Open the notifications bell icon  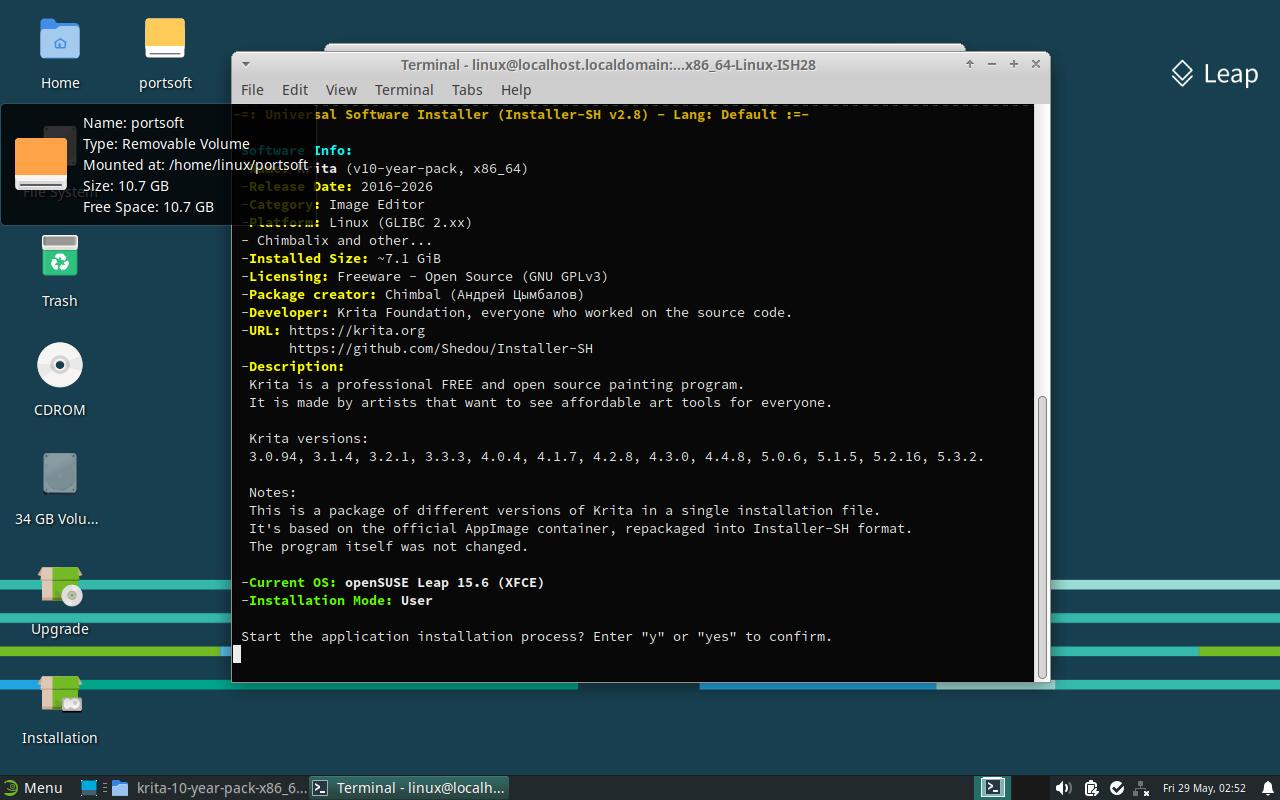pyautogui.click(x=1268, y=788)
